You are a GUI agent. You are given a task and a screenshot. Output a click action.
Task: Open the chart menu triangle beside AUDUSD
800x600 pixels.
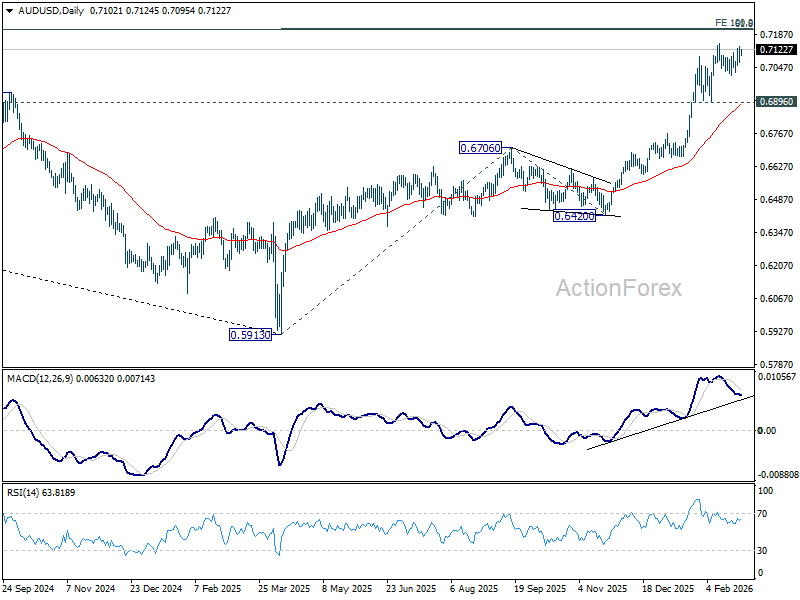point(10,11)
